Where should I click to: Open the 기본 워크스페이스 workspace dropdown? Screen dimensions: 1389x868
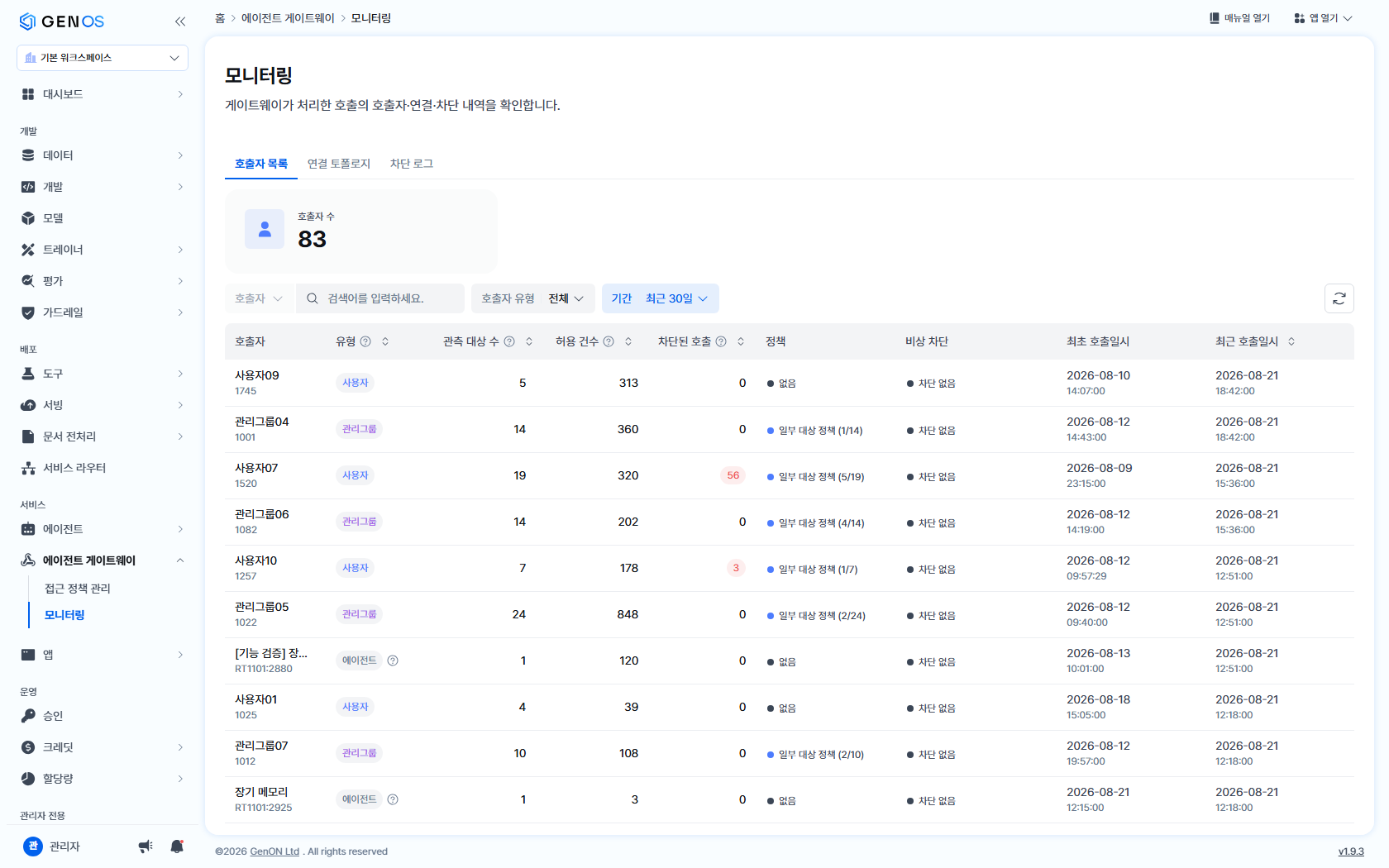click(103, 58)
